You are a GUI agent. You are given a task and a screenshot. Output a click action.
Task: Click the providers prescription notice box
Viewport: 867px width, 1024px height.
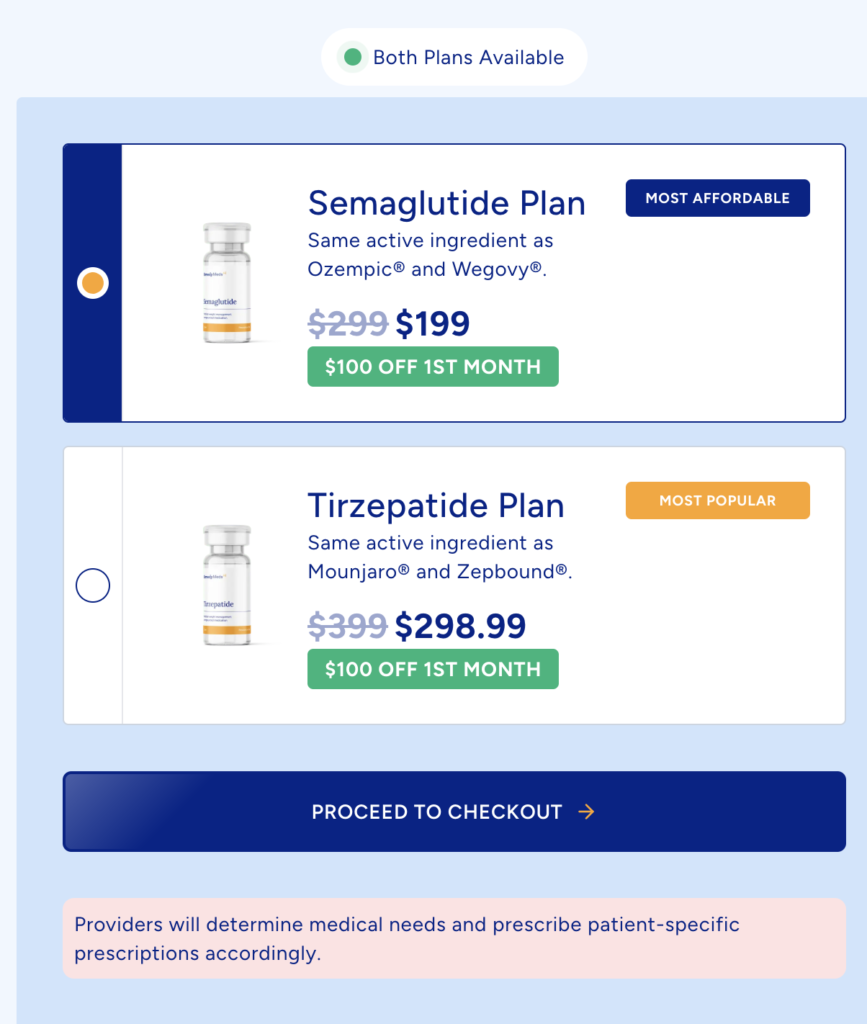click(x=454, y=938)
